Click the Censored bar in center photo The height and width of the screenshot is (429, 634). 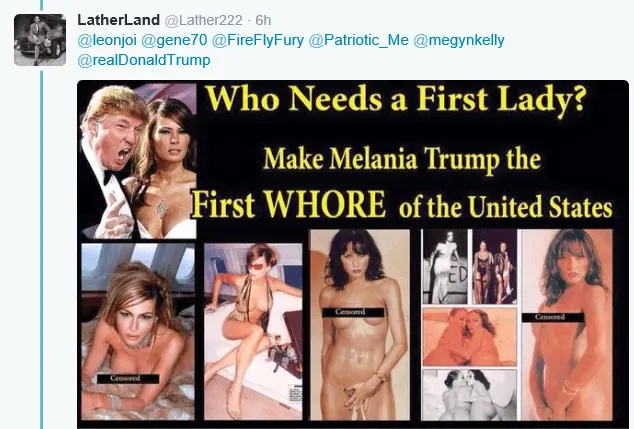pyautogui.click(x=351, y=312)
